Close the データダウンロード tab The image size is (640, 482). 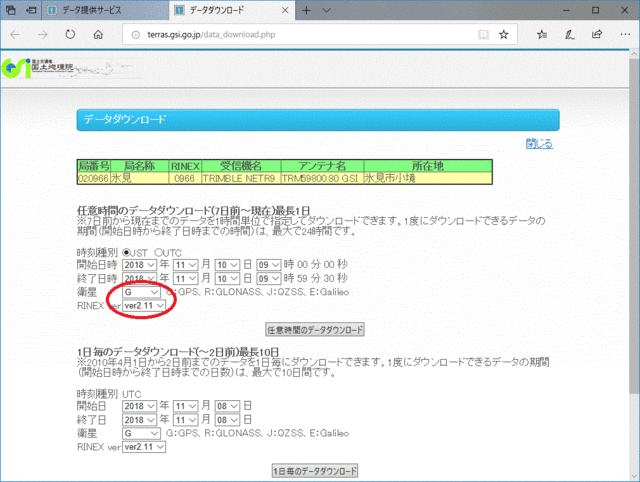tap(285, 11)
